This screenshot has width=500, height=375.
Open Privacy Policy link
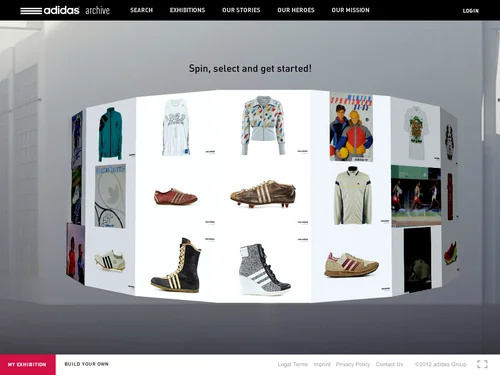tap(353, 364)
